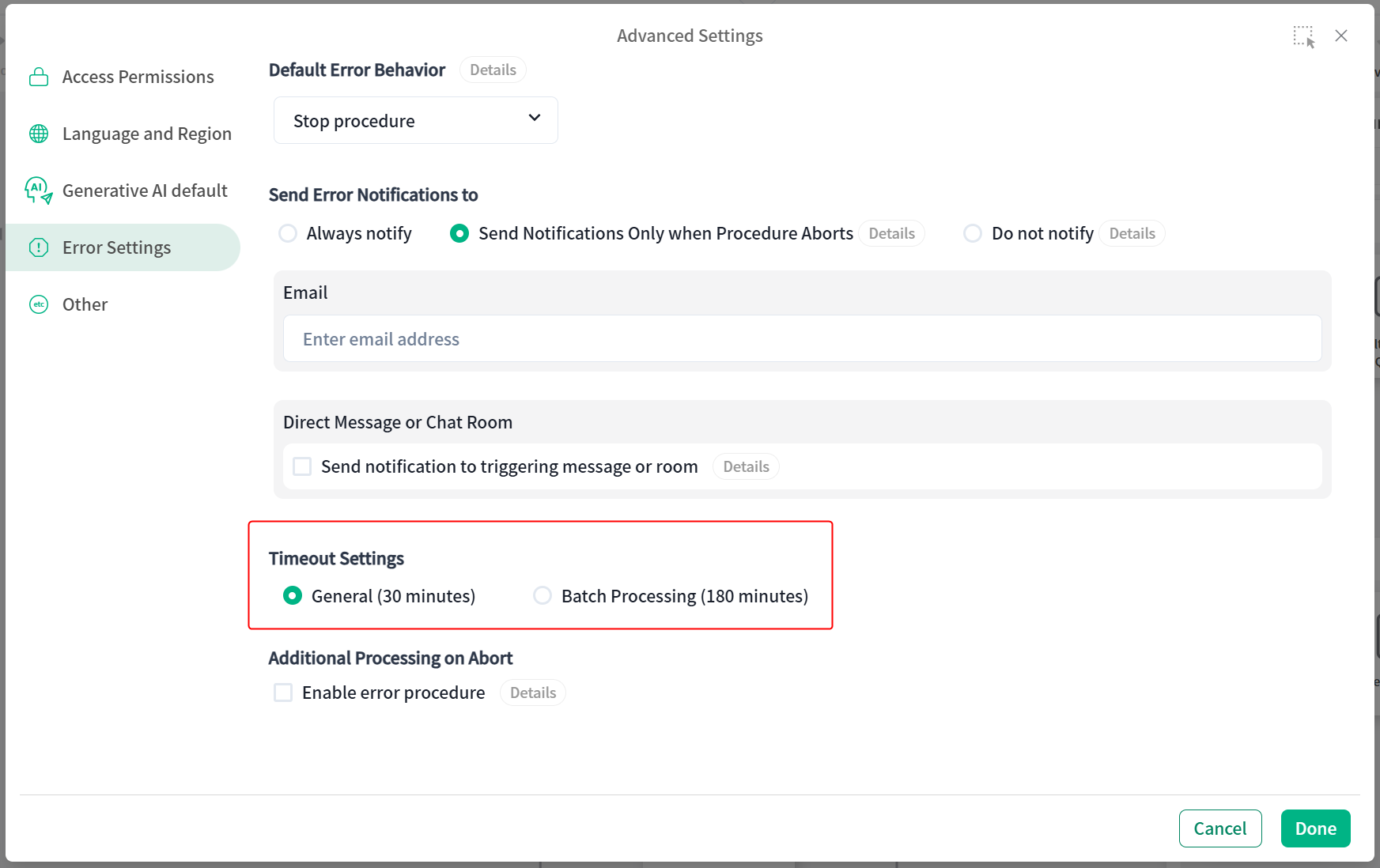Screen dimensions: 1380x868
Task: Select the Always notify radio option
Action: point(288,233)
